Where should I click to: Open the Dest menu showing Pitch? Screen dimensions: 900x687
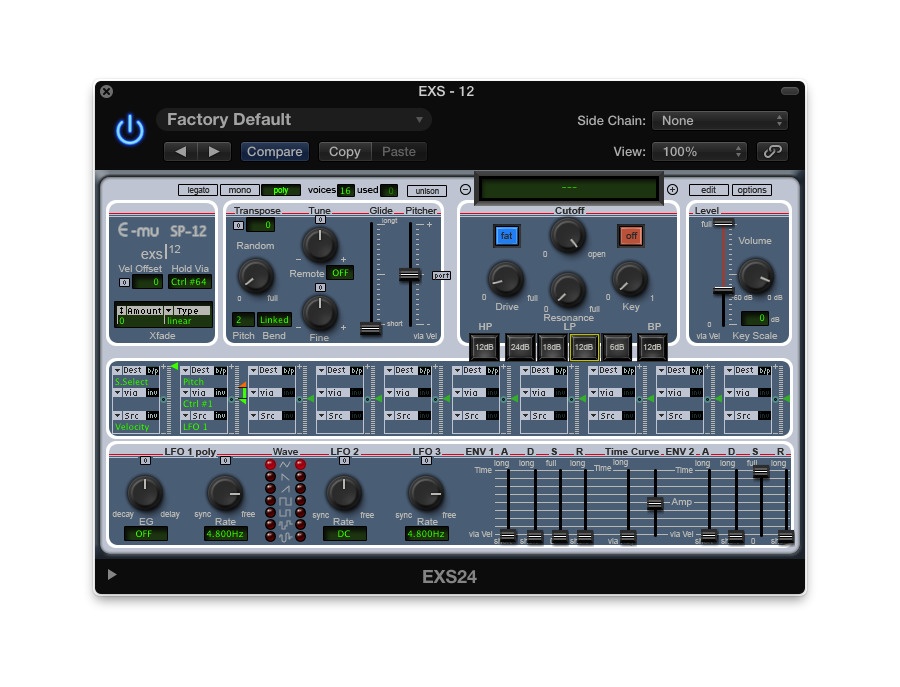click(x=197, y=371)
